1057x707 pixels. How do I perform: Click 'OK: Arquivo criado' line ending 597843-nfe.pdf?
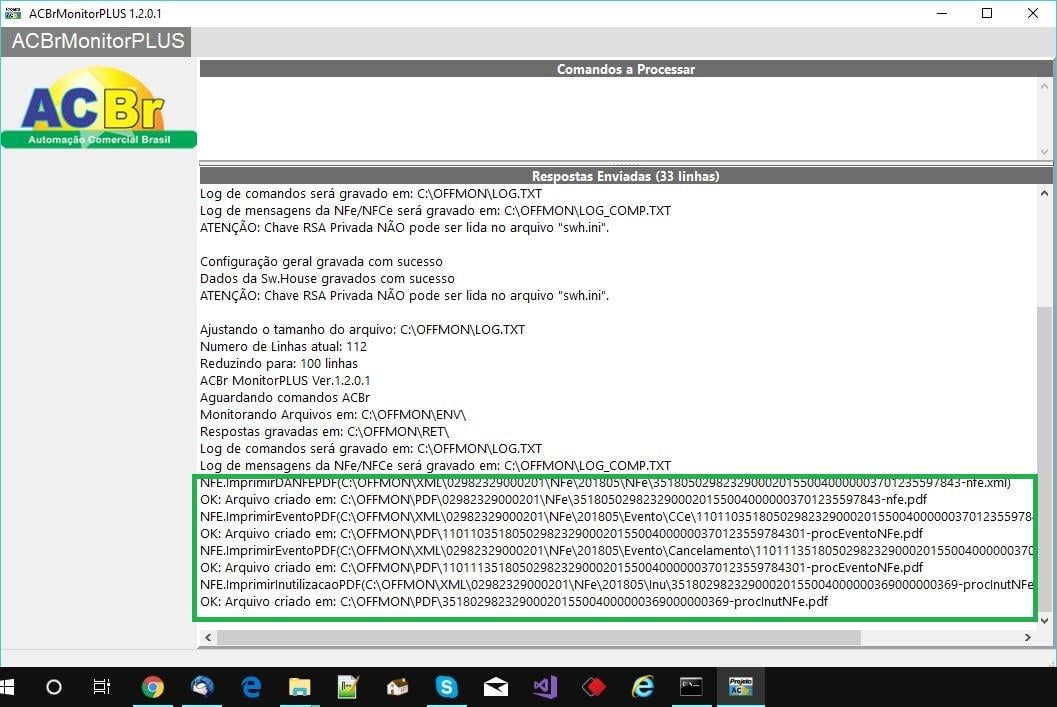564,499
